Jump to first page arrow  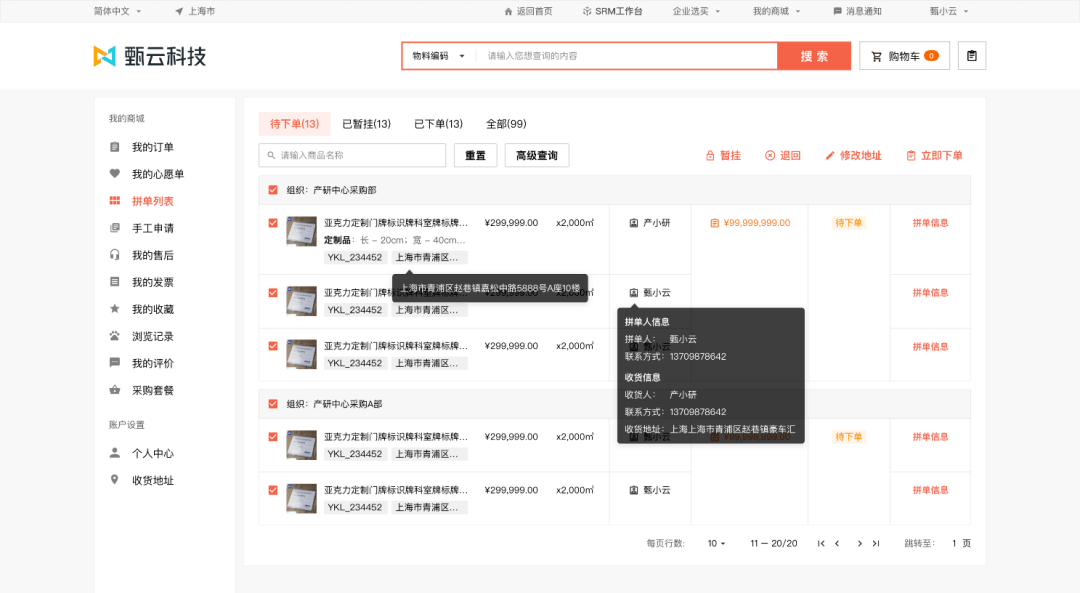(821, 543)
